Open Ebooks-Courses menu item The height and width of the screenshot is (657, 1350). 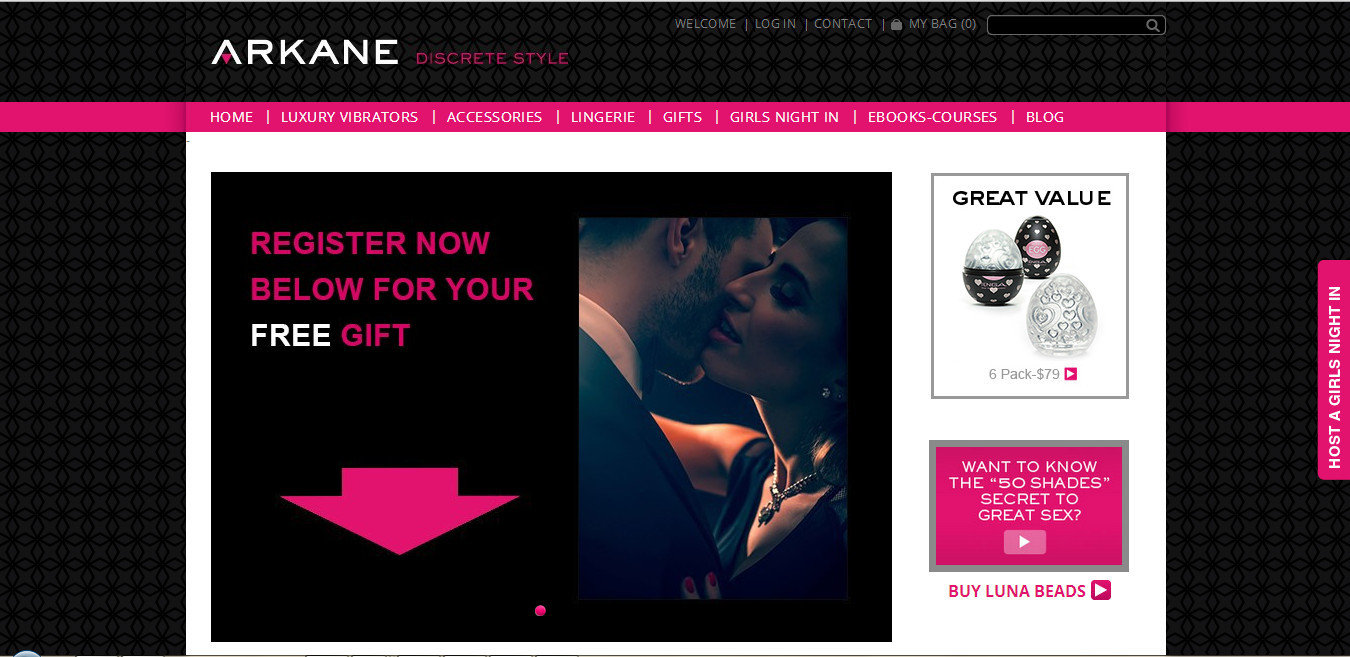932,117
